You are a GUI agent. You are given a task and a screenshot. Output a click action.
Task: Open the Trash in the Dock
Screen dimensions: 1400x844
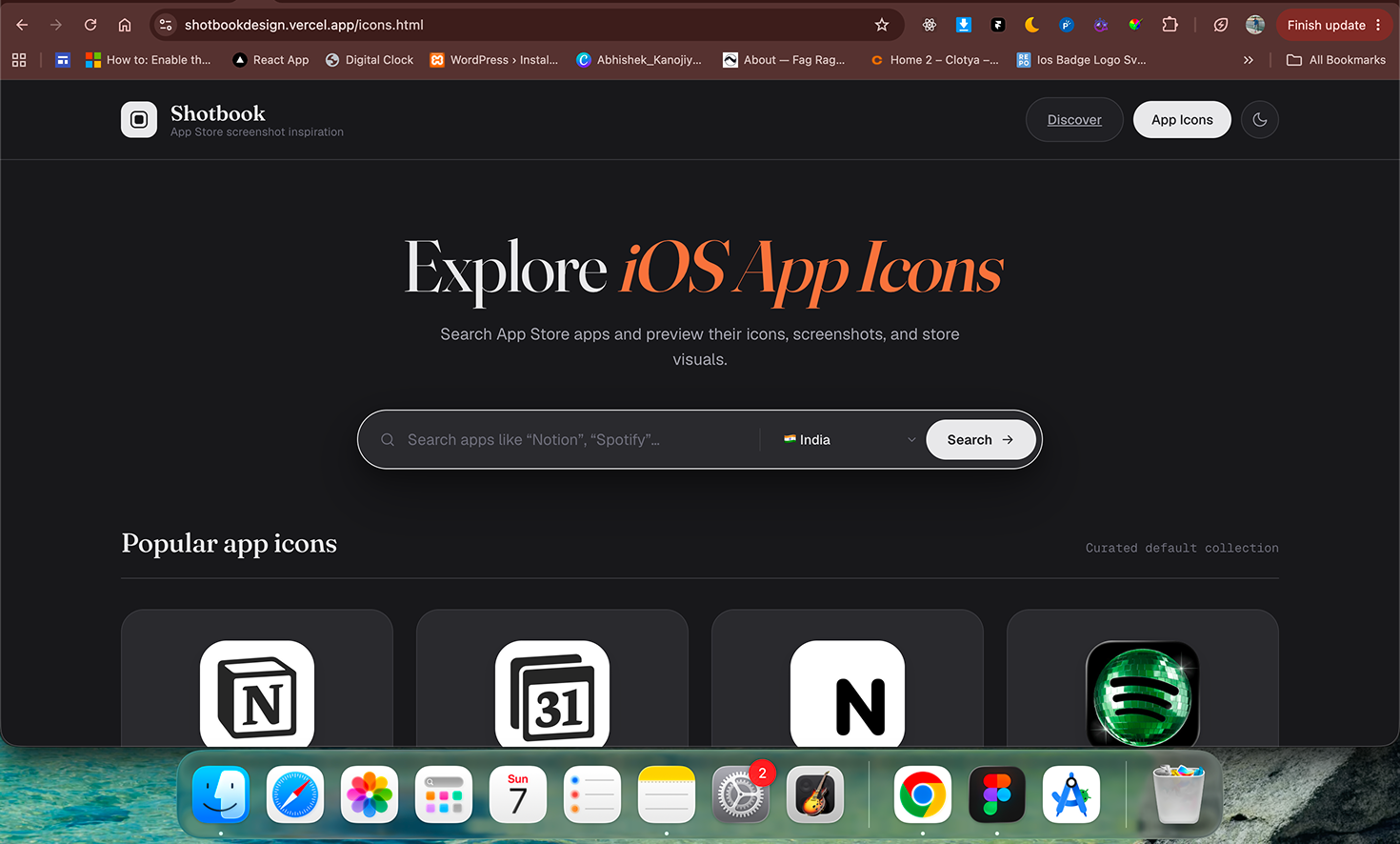pyautogui.click(x=1178, y=794)
